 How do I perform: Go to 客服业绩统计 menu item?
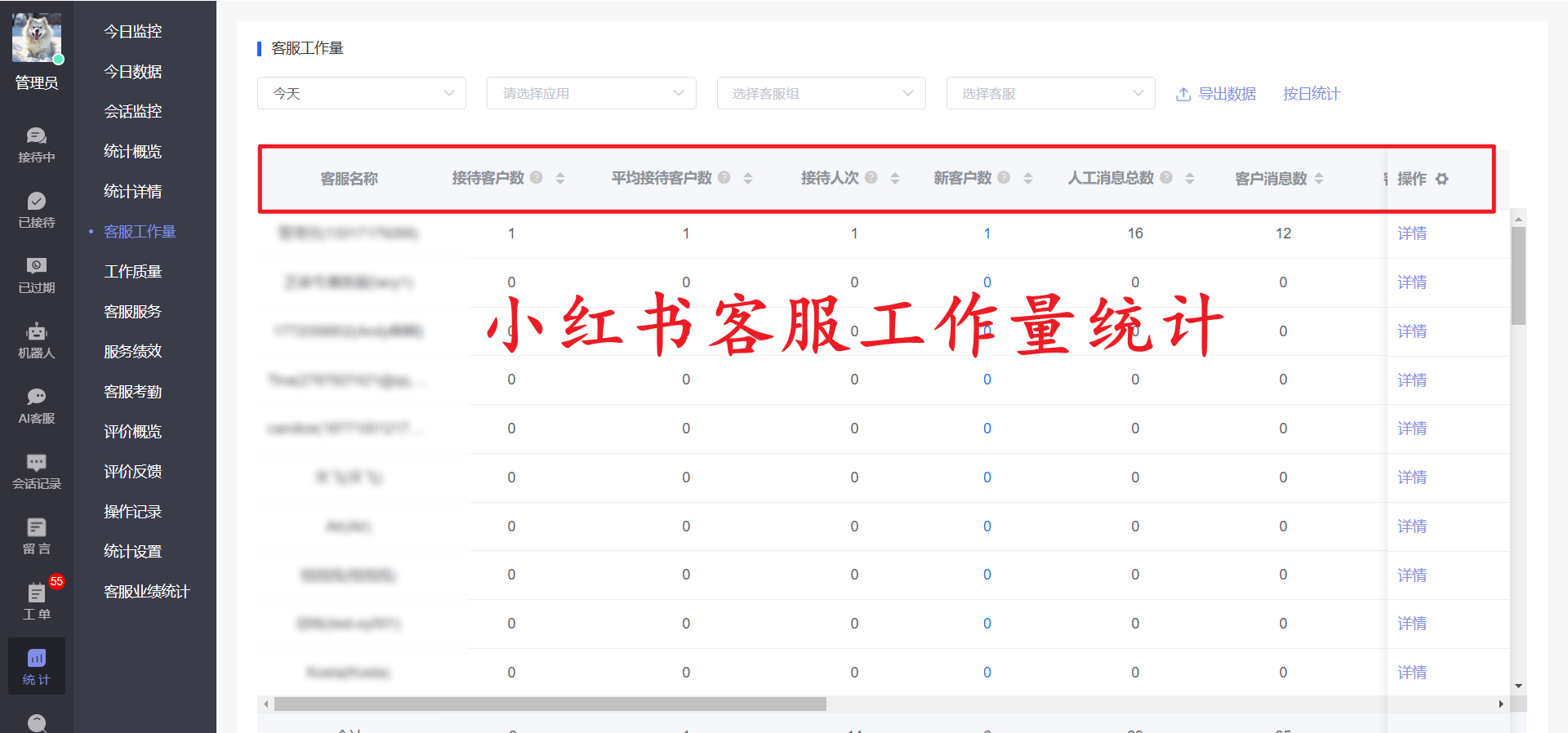[x=147, y=592]
